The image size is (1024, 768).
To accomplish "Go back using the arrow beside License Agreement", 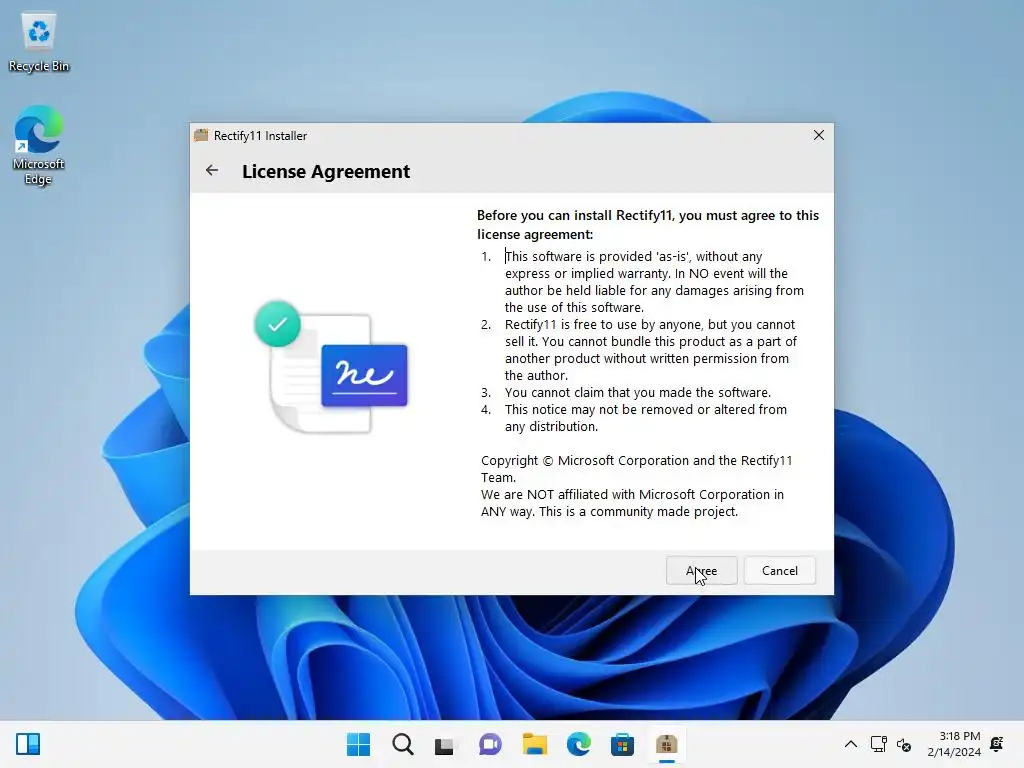I will pyautogui.click(x=212, y=171).
